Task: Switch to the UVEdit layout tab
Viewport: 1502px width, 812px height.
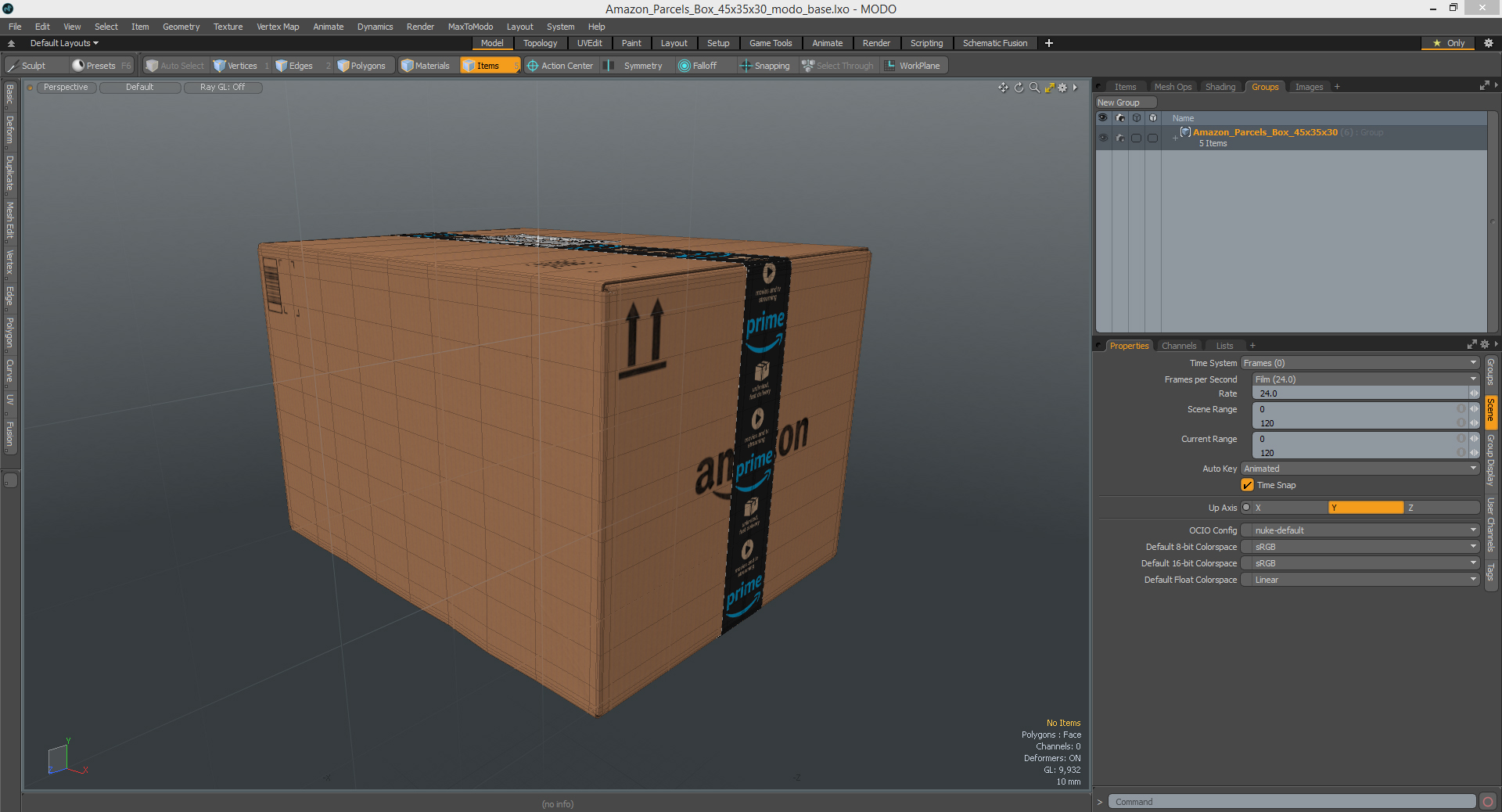Action: point(589,43)
